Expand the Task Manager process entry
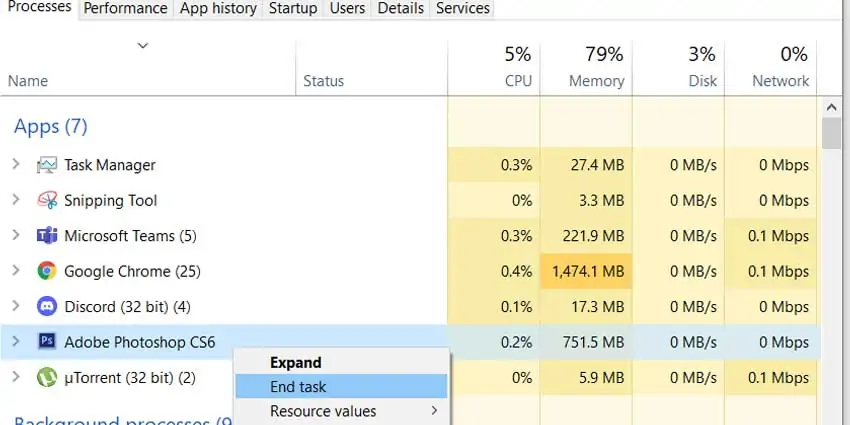850x425 pixels. [x=16, y=164]
